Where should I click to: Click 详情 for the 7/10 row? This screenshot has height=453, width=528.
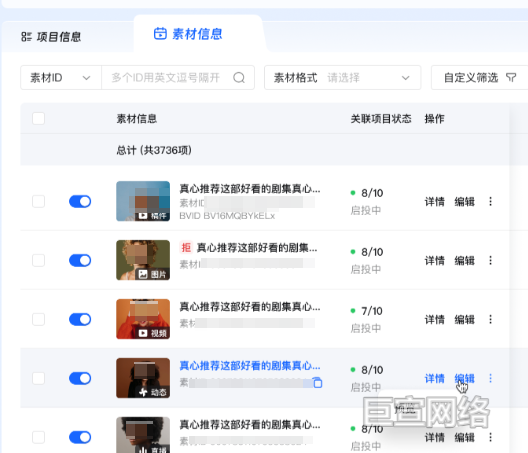point(434,320)
